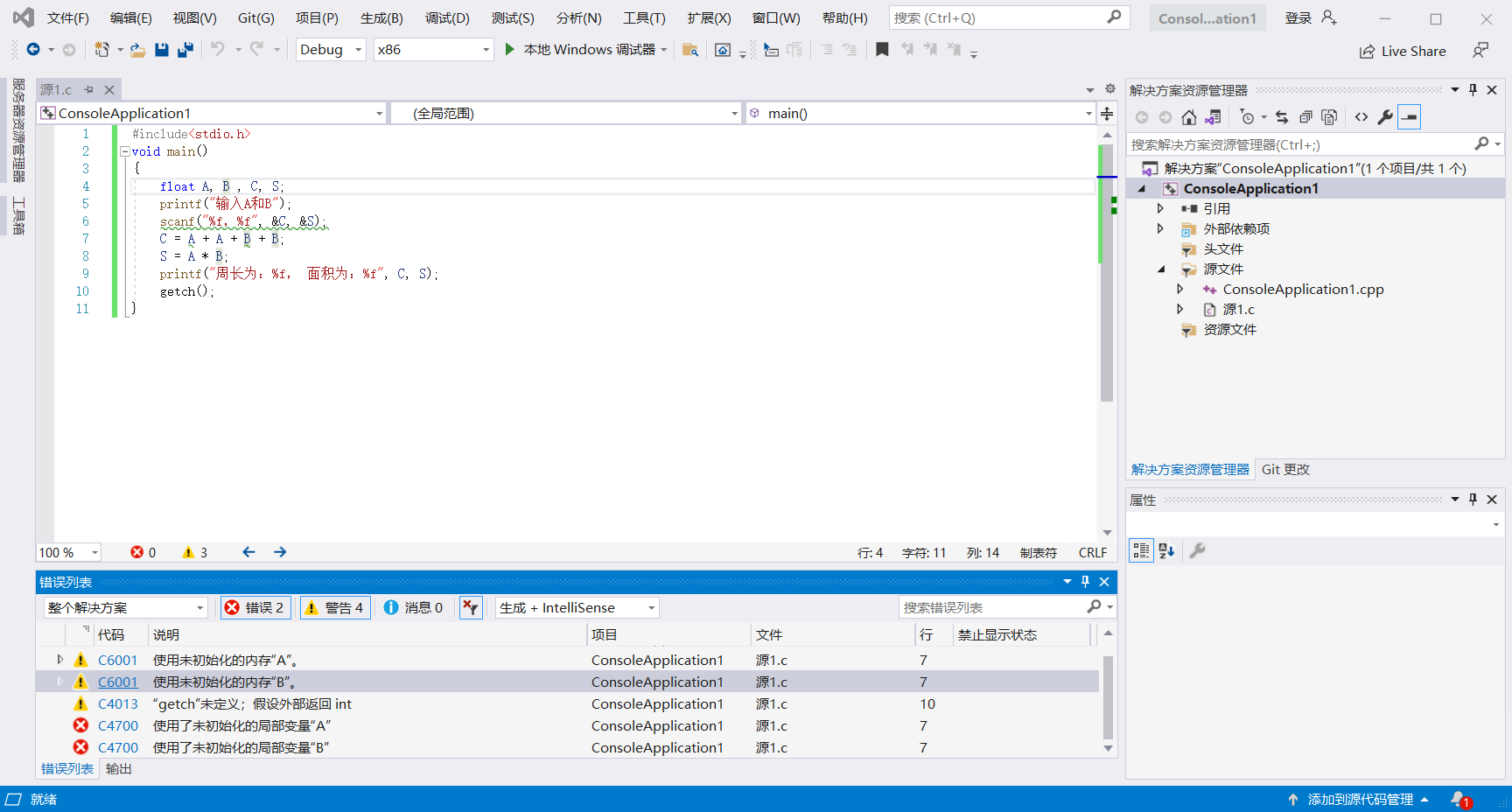Click the Categorized view icon in Properties panel

(1141, 550)
